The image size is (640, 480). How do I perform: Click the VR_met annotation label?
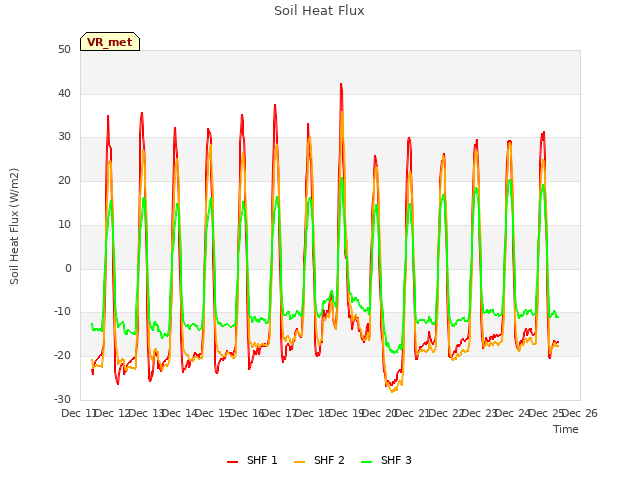click(x=110, y=42)
